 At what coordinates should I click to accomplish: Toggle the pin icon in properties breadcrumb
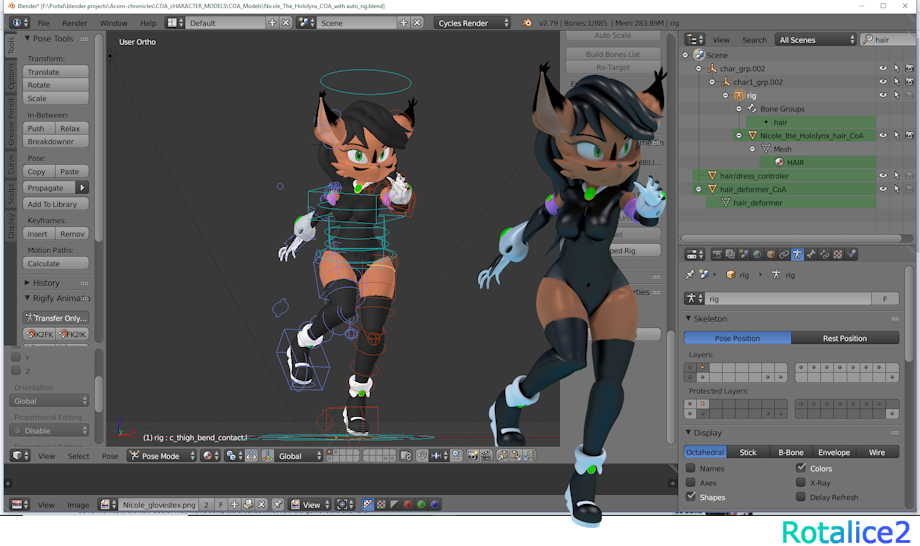690,274
